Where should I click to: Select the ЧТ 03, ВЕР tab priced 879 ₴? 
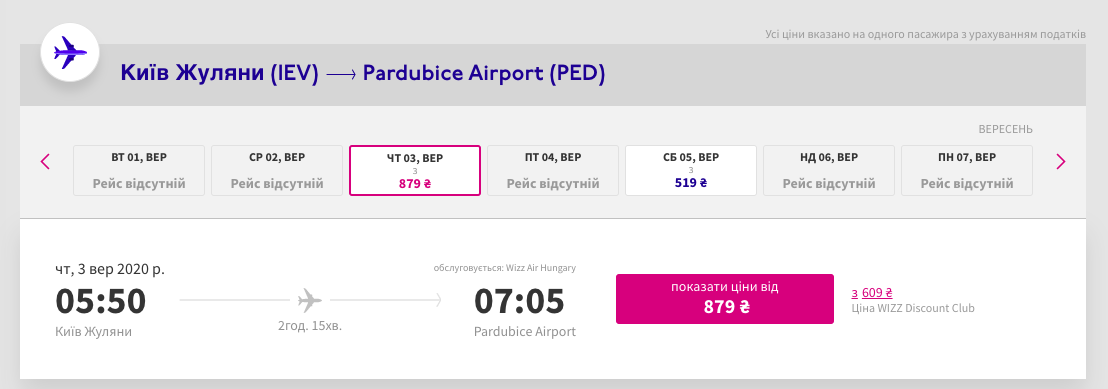415,170
